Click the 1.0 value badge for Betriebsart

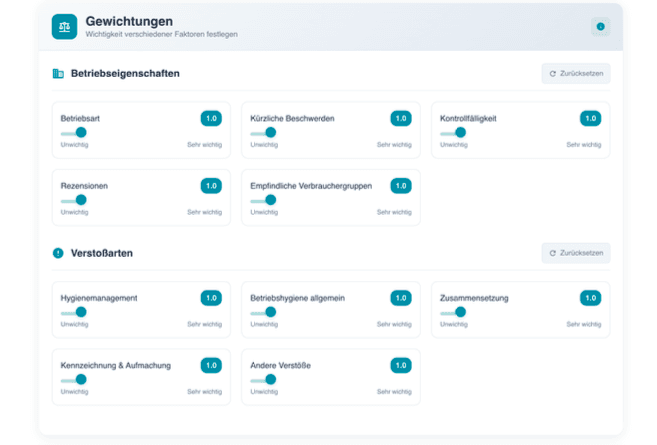[x=211, y=118]
